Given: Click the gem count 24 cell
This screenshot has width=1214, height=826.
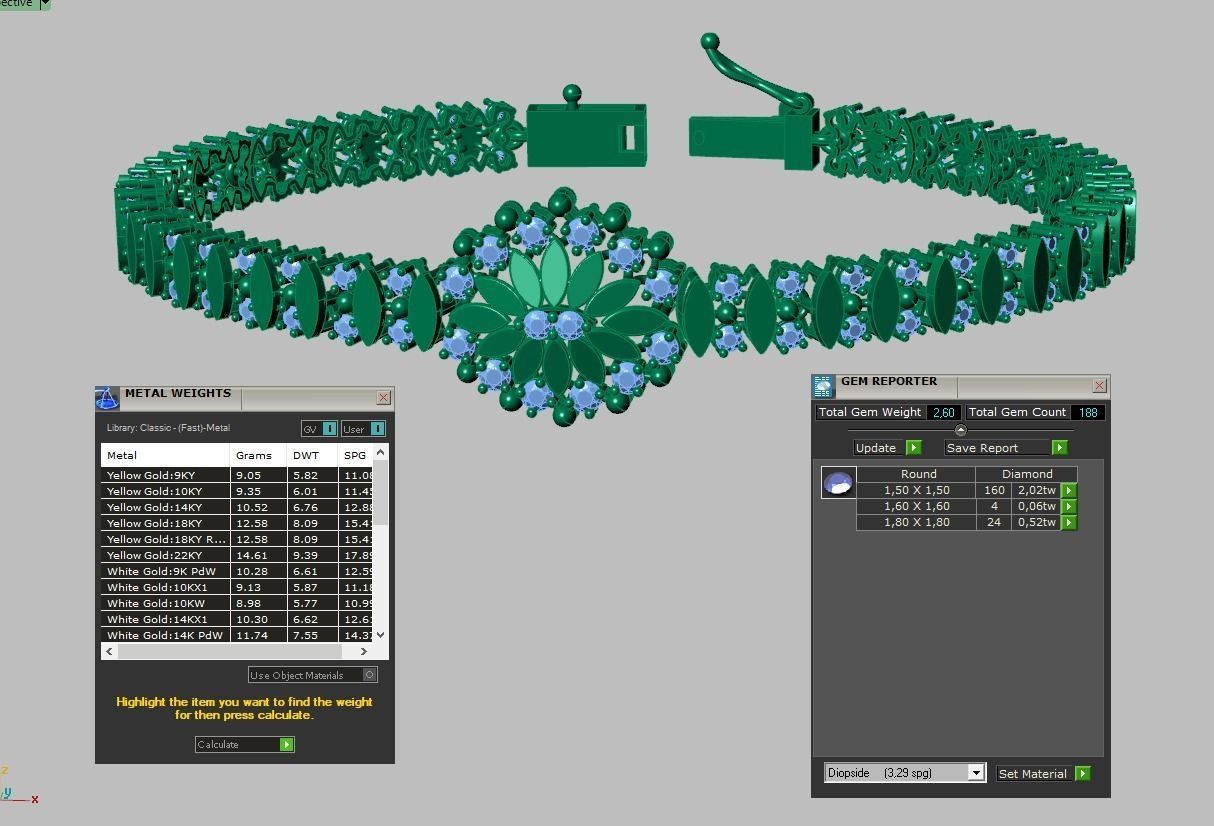Looking at the screenshot, I should [x=994, y=522].
